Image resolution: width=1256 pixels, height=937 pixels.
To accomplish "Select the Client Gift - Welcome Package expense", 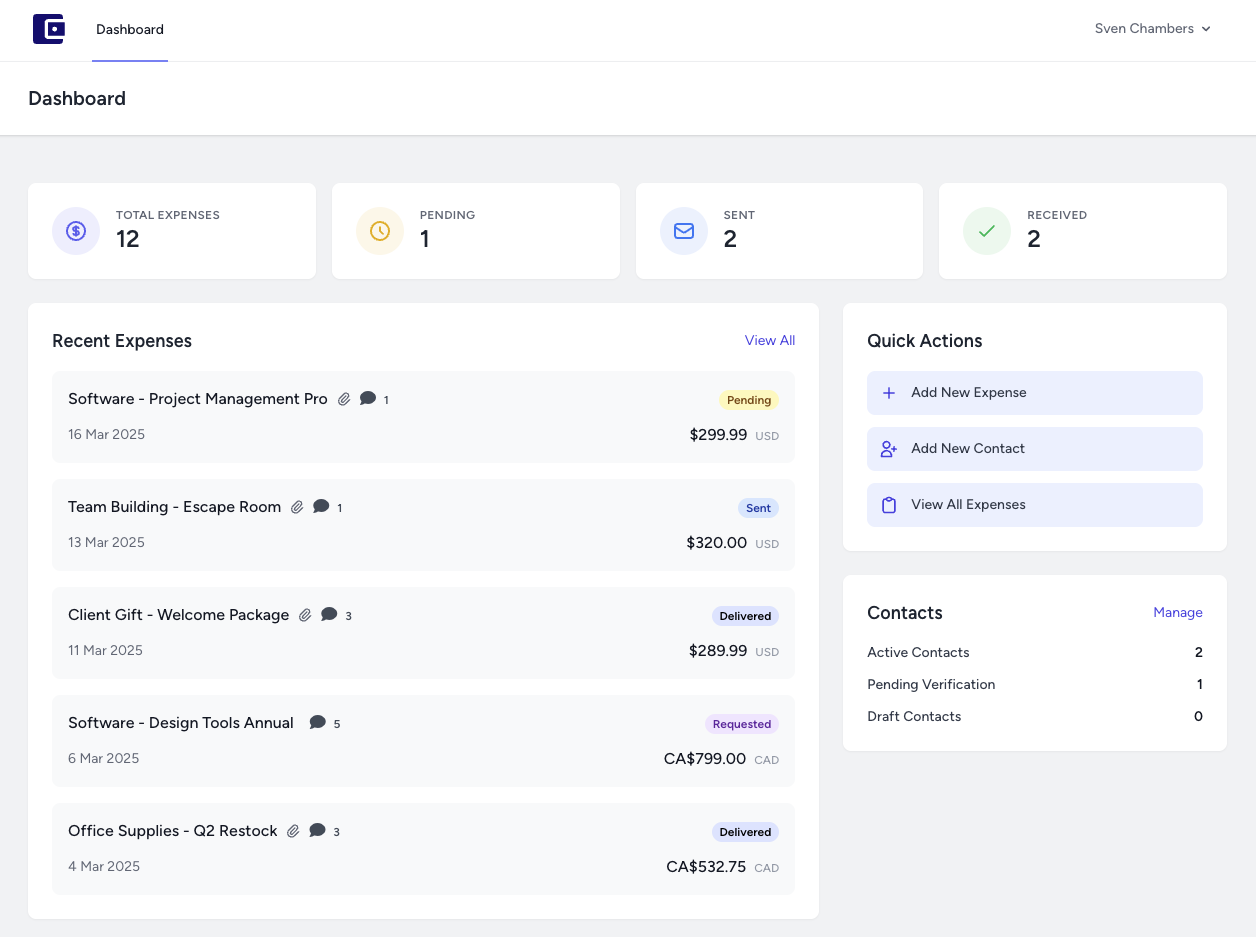I will tap(423, 633).
